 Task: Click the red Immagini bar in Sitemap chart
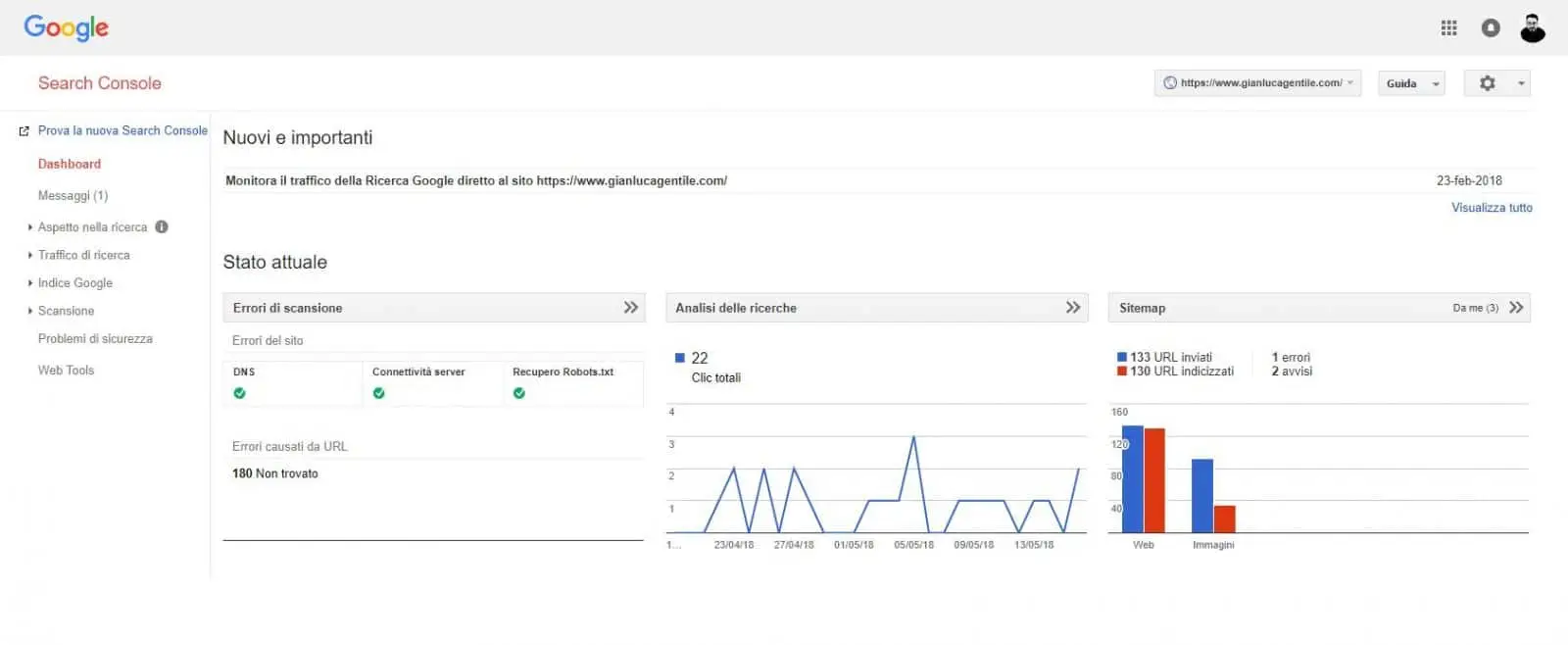click(1225, 520)
